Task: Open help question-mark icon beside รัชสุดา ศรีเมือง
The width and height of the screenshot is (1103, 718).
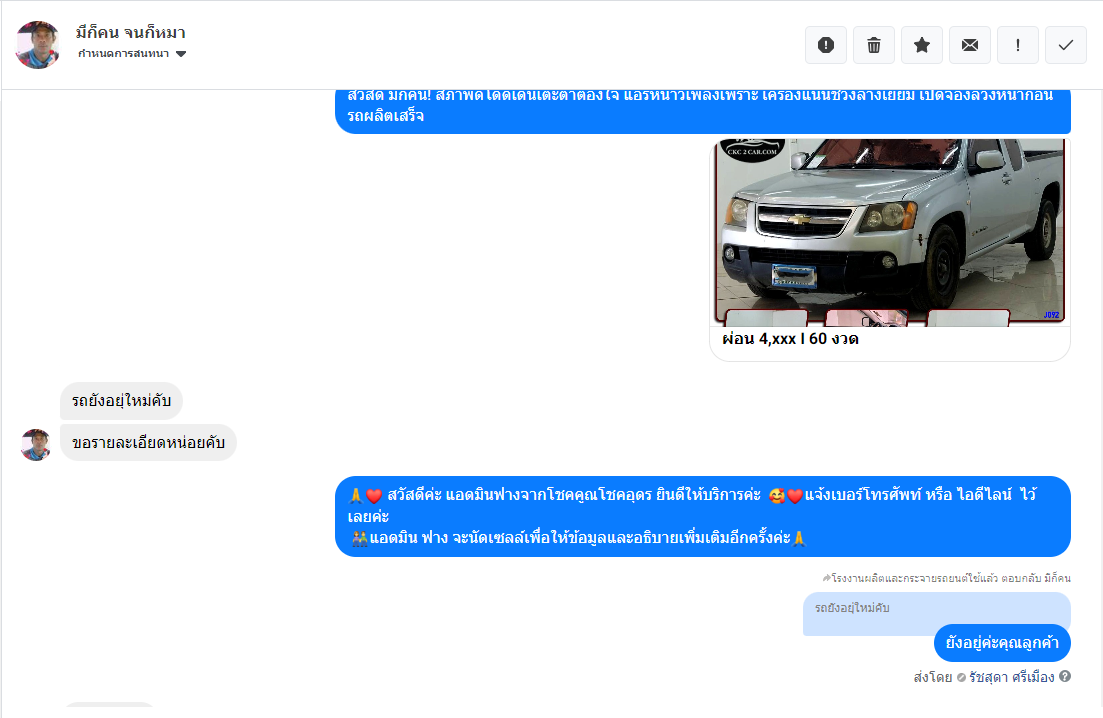Action: coord(1065,677)
